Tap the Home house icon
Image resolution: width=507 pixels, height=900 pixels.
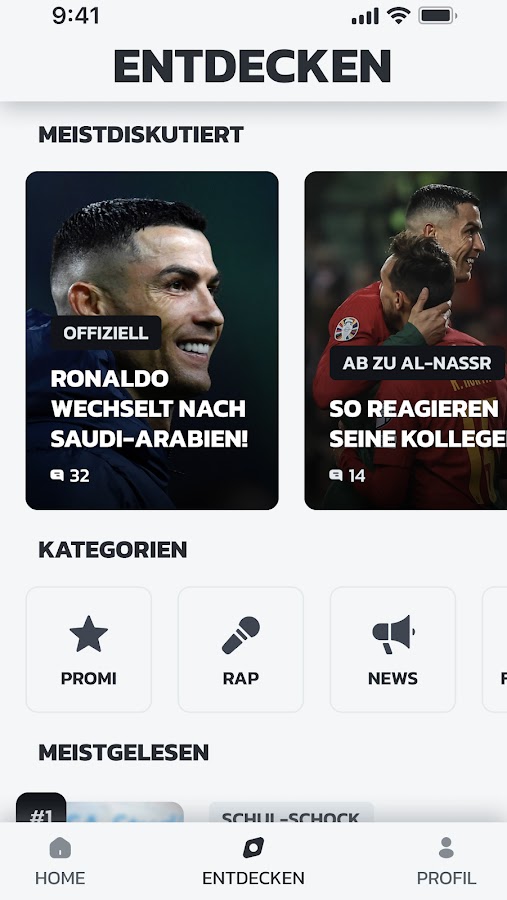point(60,847)
